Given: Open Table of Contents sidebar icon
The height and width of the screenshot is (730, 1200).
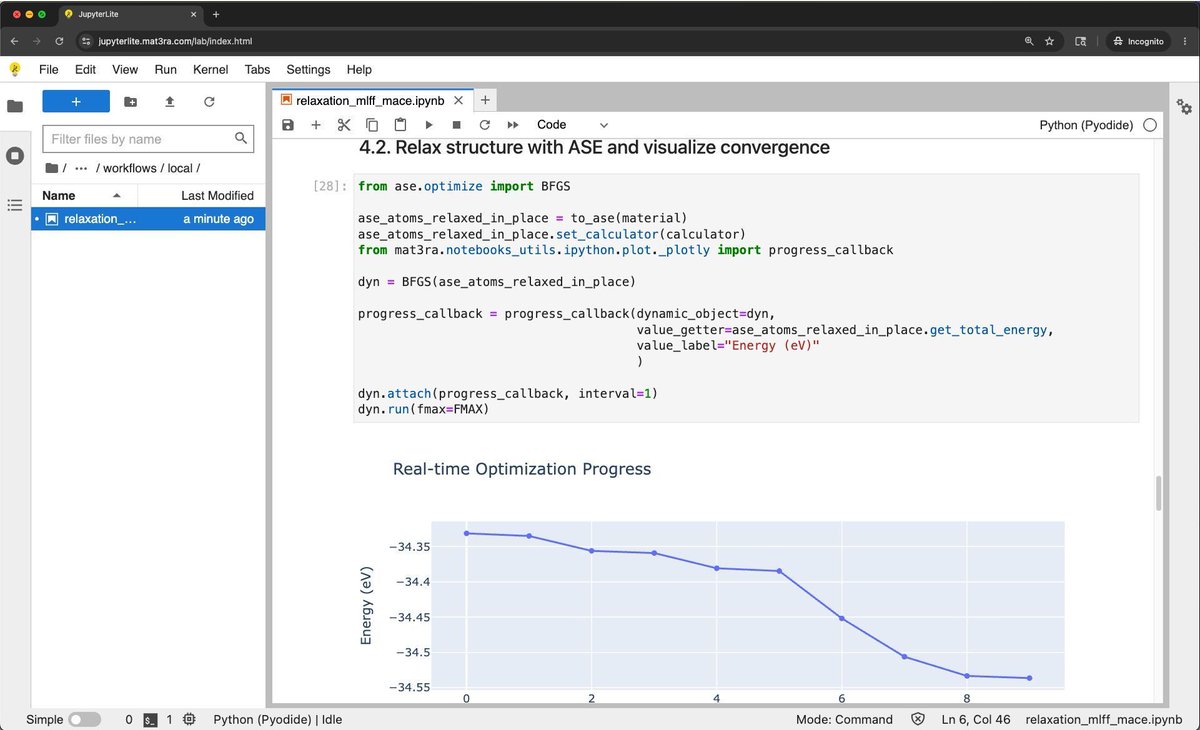Looking at the screenshot, I should [x=15, y=204].
